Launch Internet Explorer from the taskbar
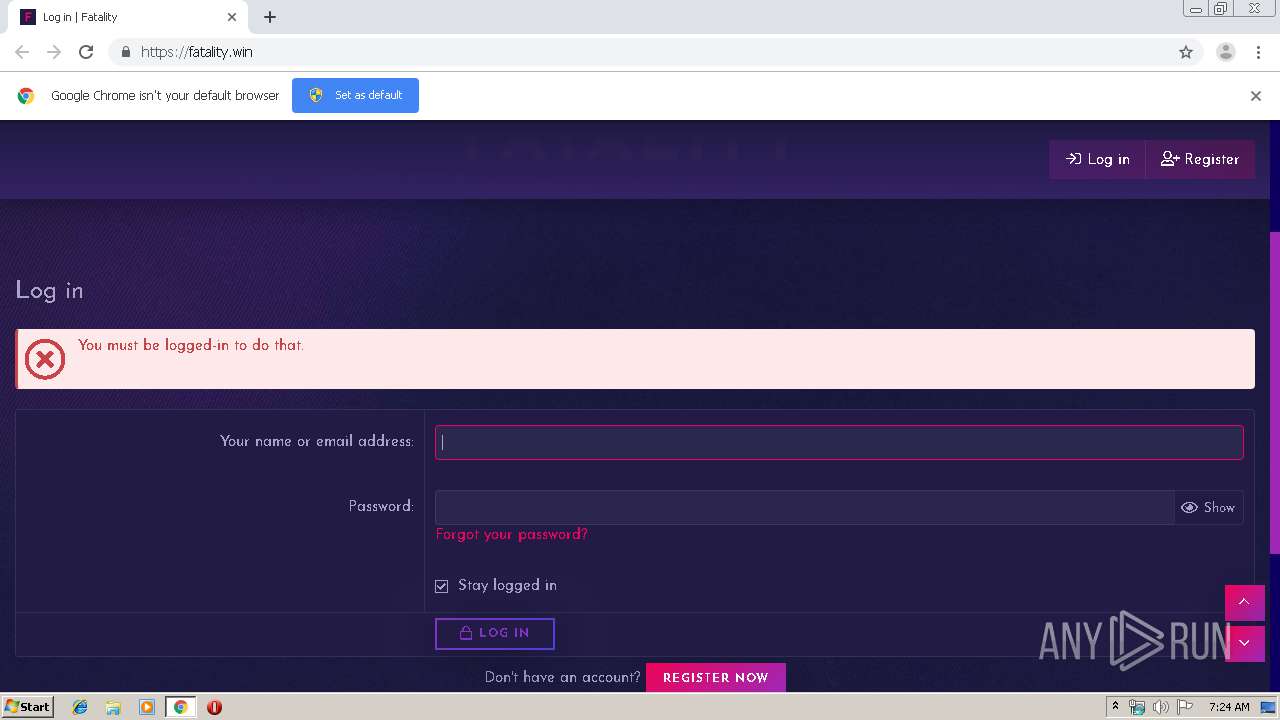The width and height of the screenshot is (1280, 720). [x=80, y=707]
